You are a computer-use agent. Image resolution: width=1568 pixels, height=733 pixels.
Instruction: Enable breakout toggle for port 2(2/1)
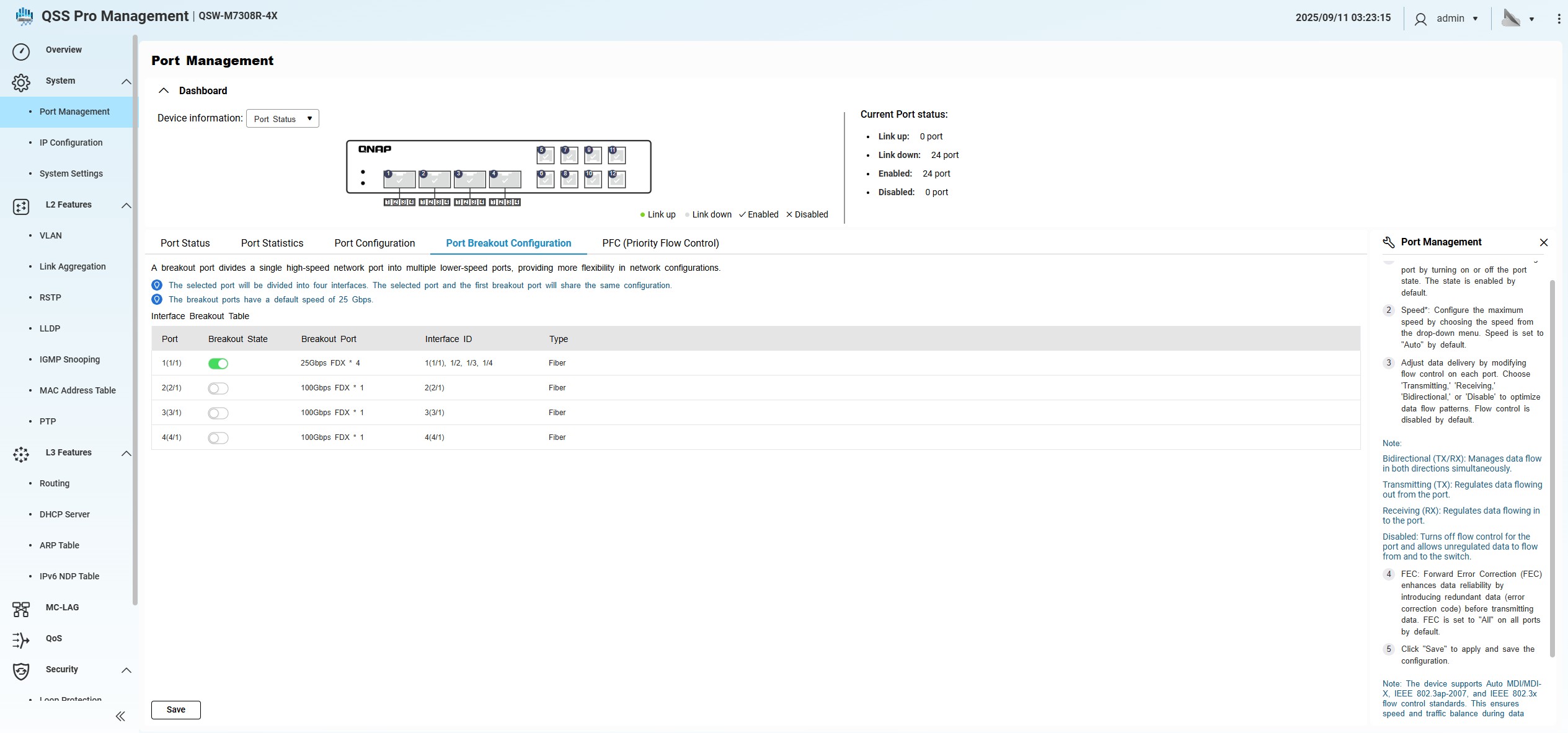click(x=218, y=388)
